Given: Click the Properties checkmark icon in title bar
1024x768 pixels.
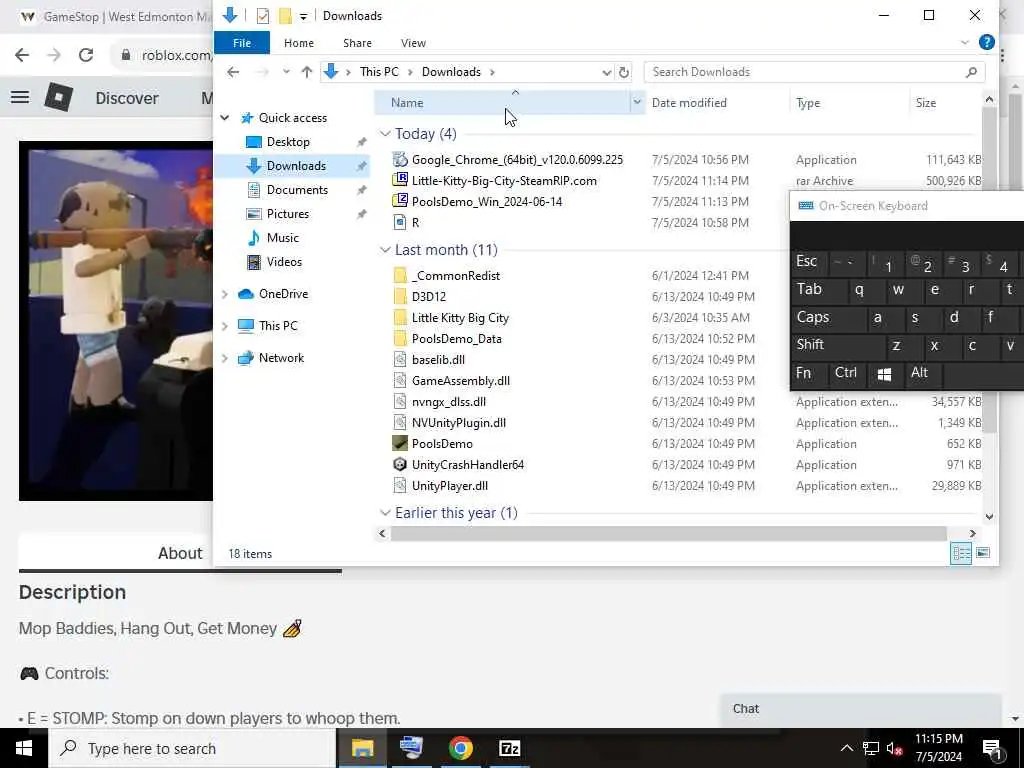Looking at the screenshot, I should point(263,16).
